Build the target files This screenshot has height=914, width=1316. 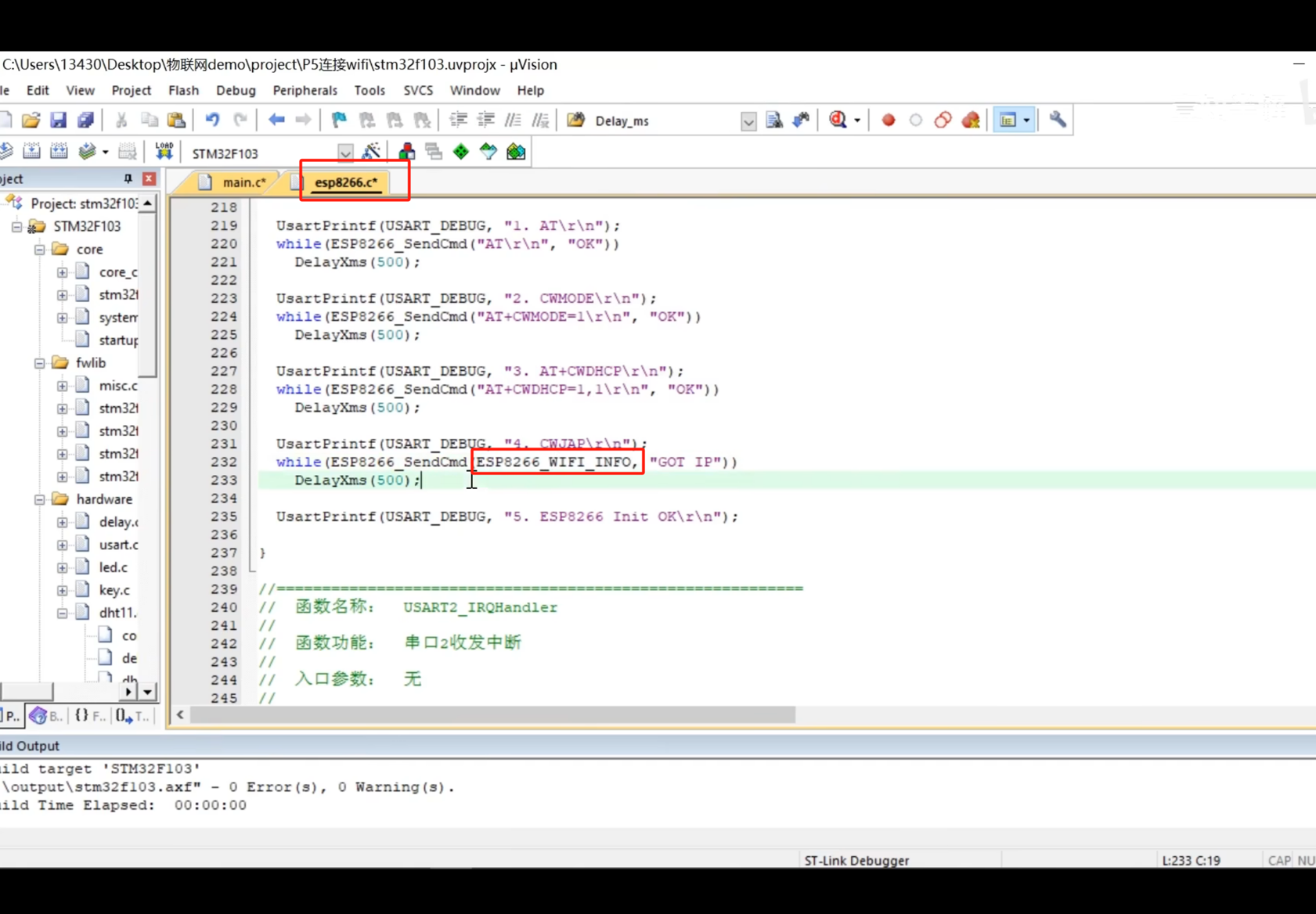point(31,152)
